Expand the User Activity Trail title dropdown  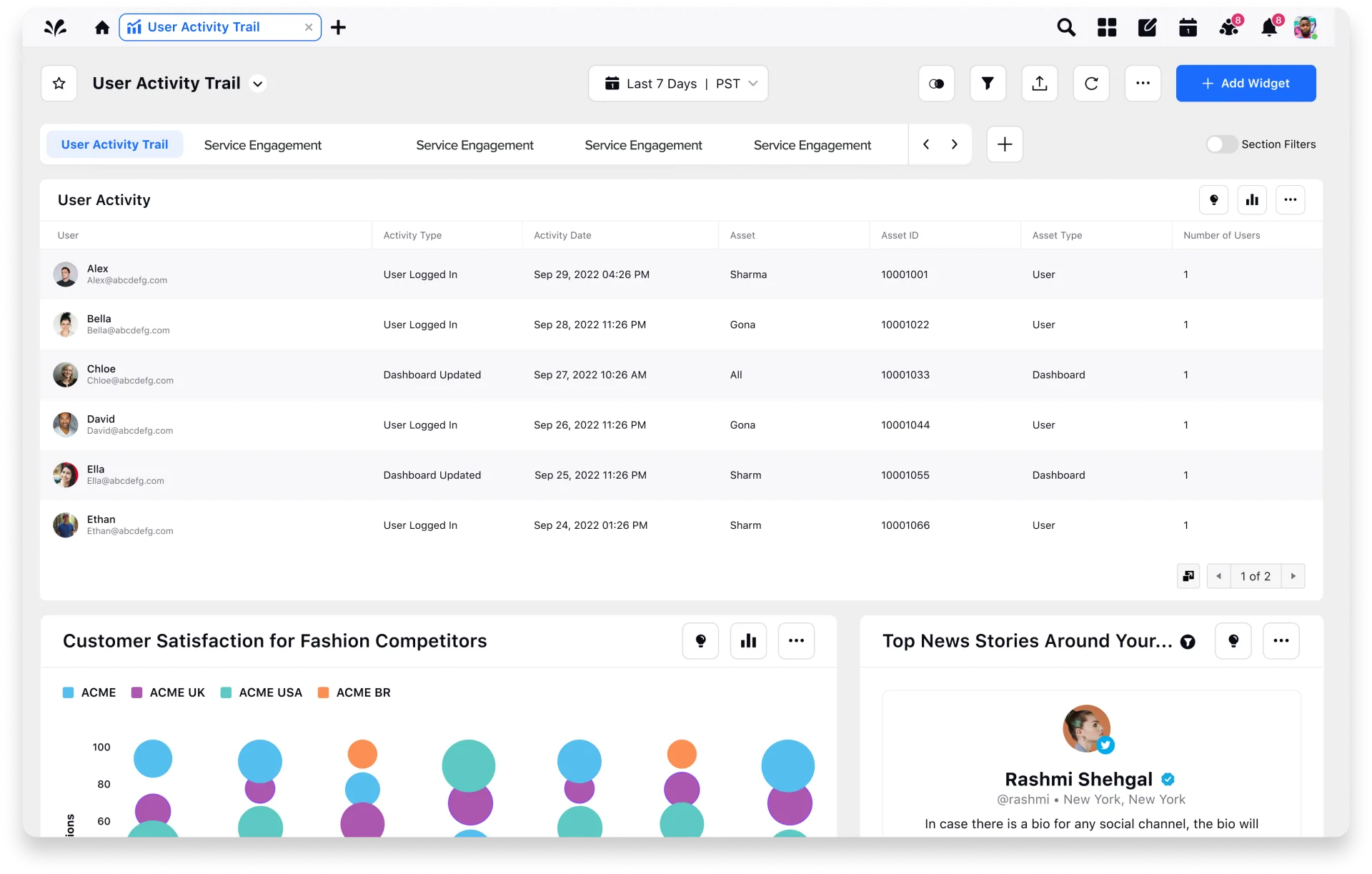tap(258, 84)
